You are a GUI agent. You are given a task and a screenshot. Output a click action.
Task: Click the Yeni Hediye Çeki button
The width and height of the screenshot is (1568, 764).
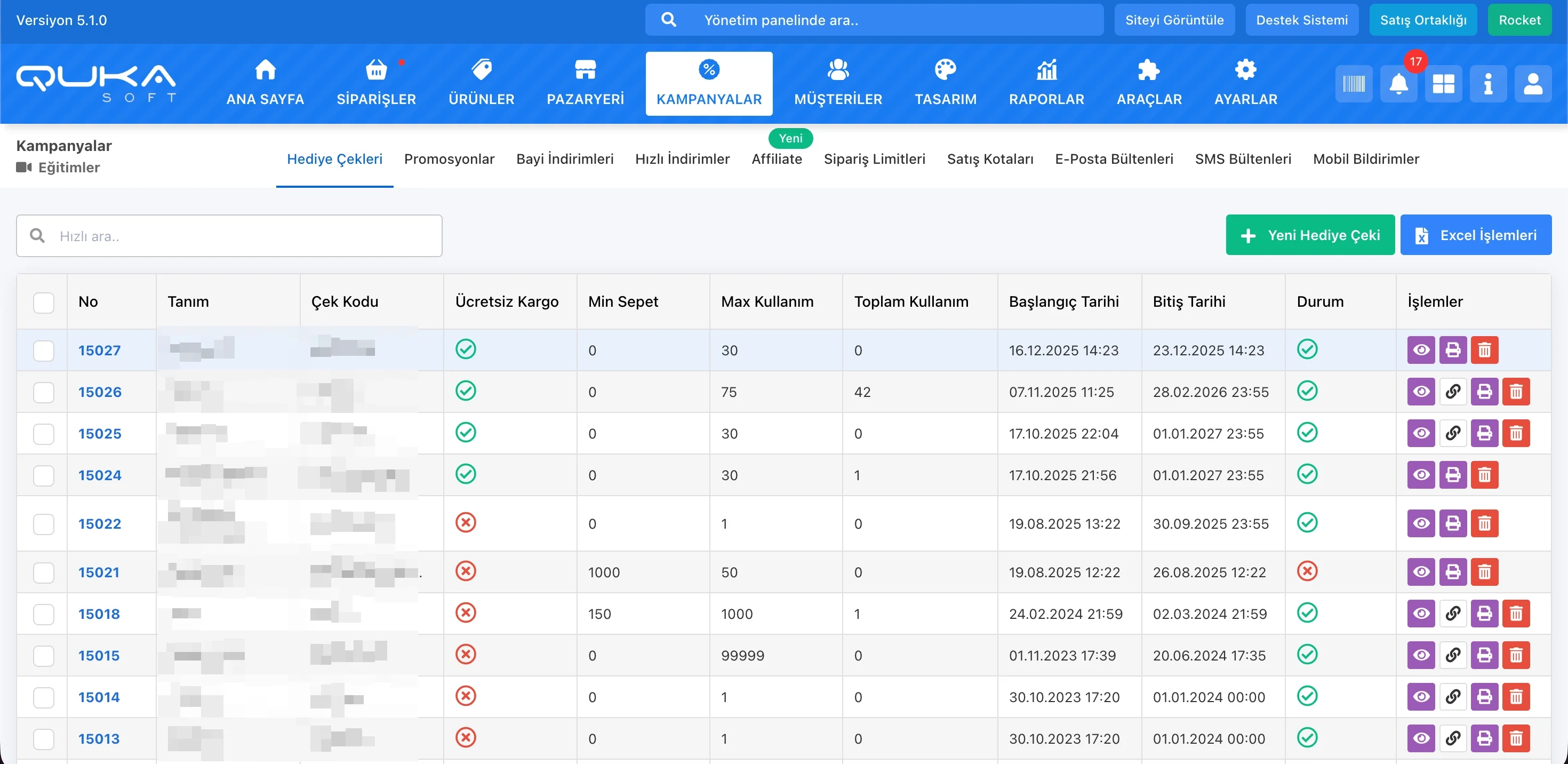(1309, 235)
